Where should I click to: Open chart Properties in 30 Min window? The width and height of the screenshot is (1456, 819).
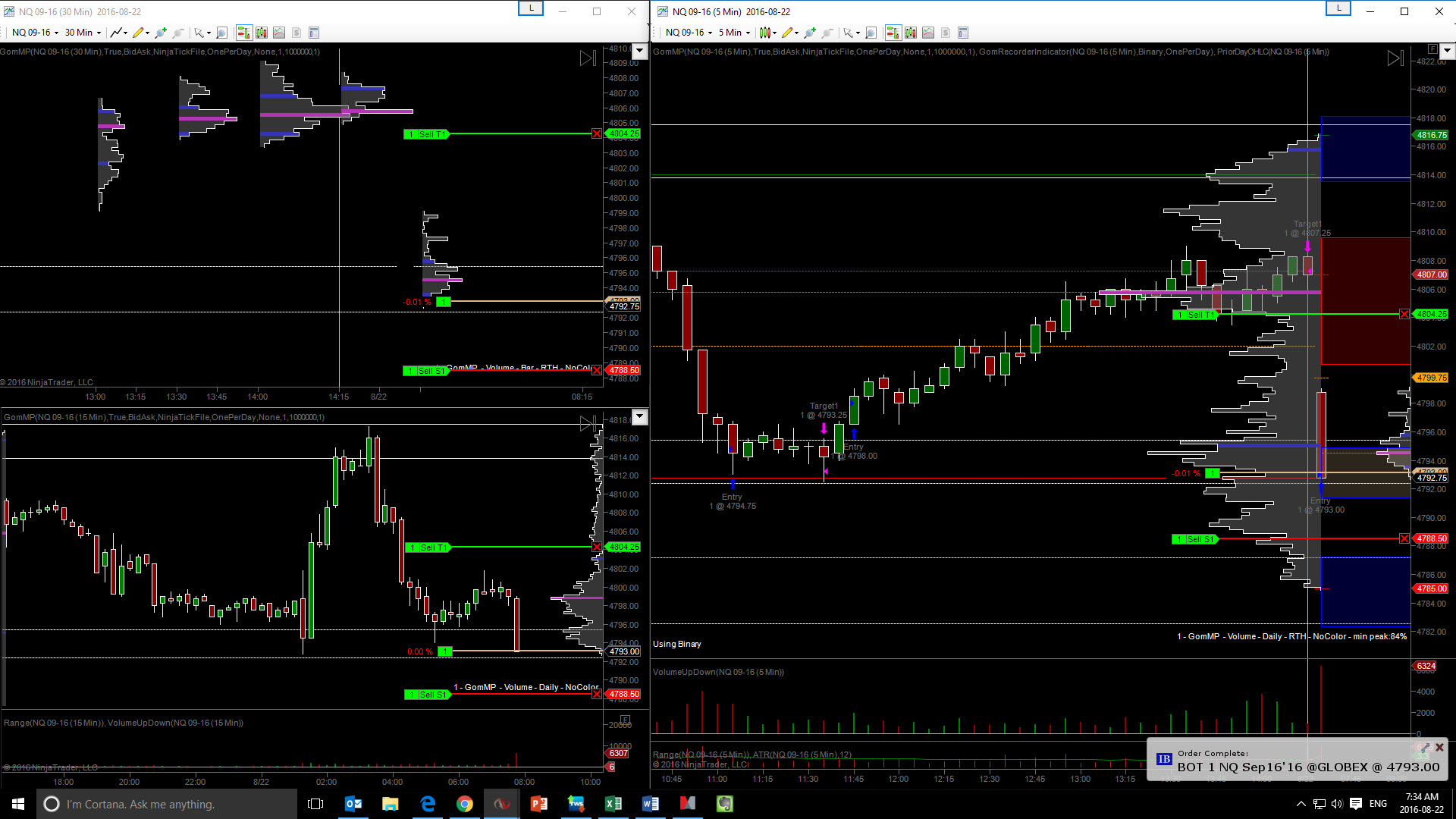tap(314, 33)
